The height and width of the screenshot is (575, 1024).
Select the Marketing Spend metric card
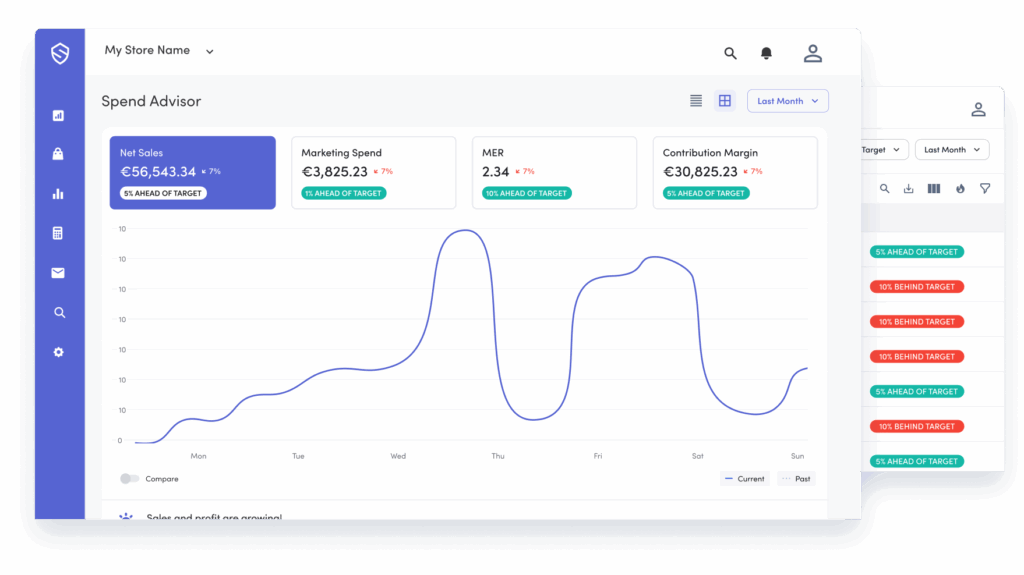pos(373,173)
